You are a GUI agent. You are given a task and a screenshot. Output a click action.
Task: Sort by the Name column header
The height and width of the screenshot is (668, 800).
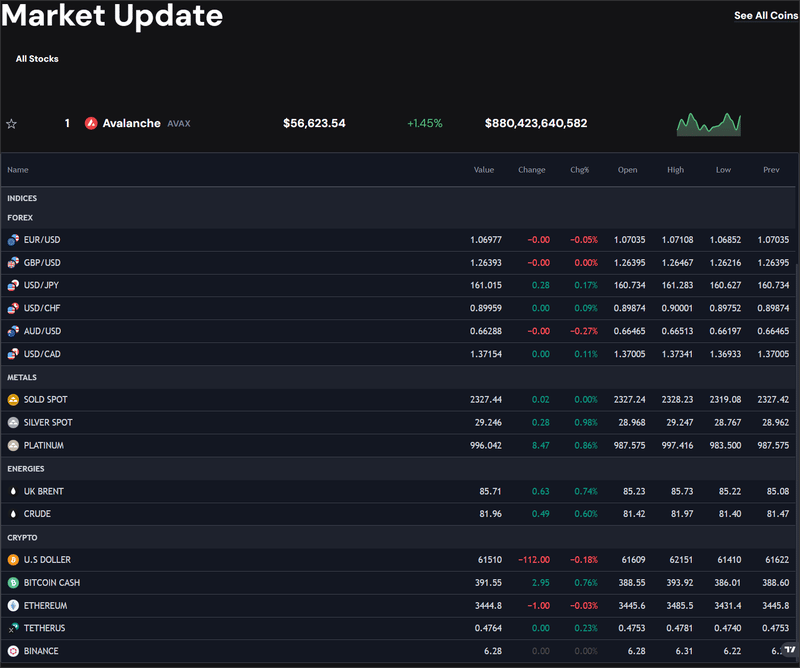coord(18,170)
